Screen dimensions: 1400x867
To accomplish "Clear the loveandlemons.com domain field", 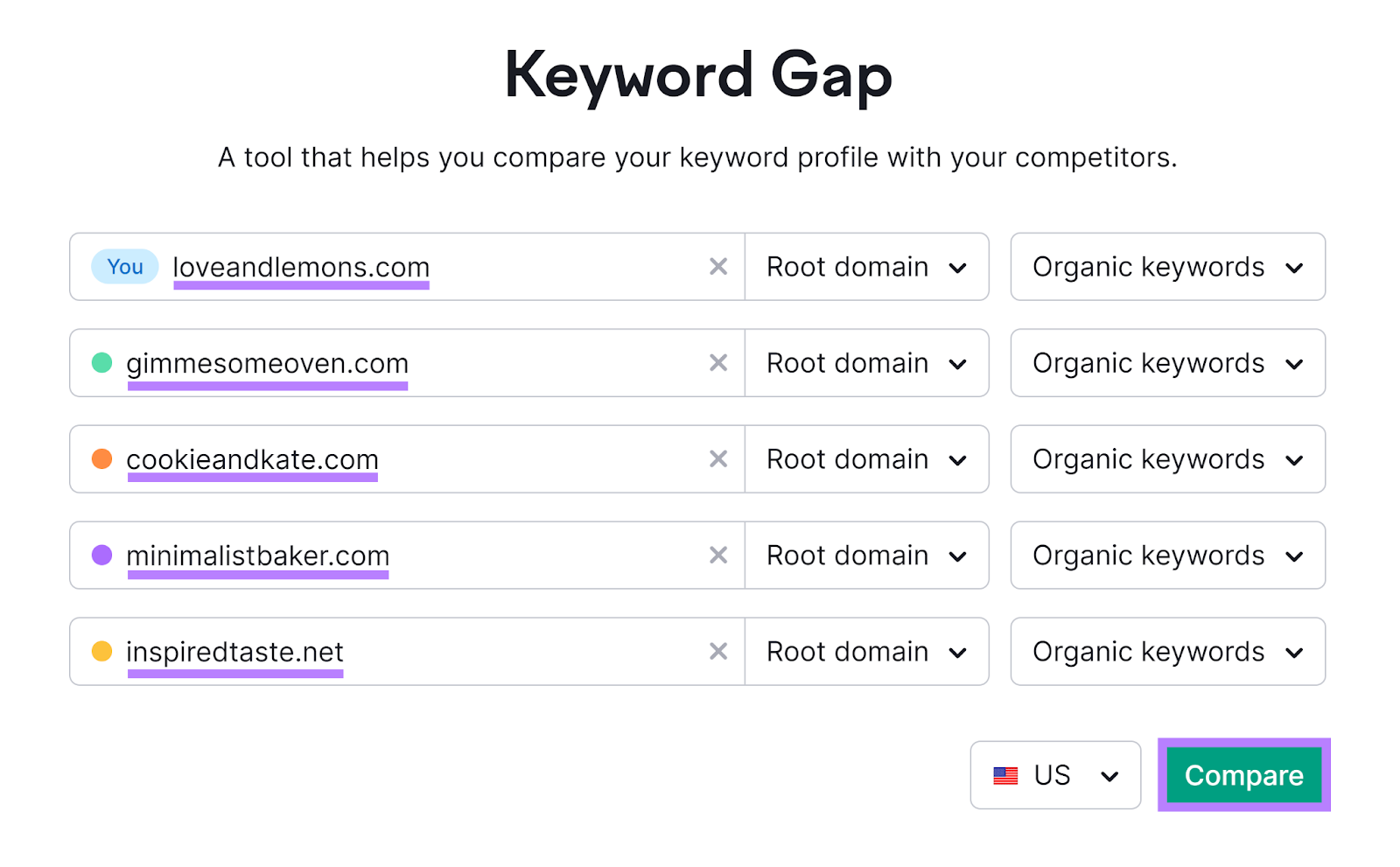I will click(x=718, y=267).
